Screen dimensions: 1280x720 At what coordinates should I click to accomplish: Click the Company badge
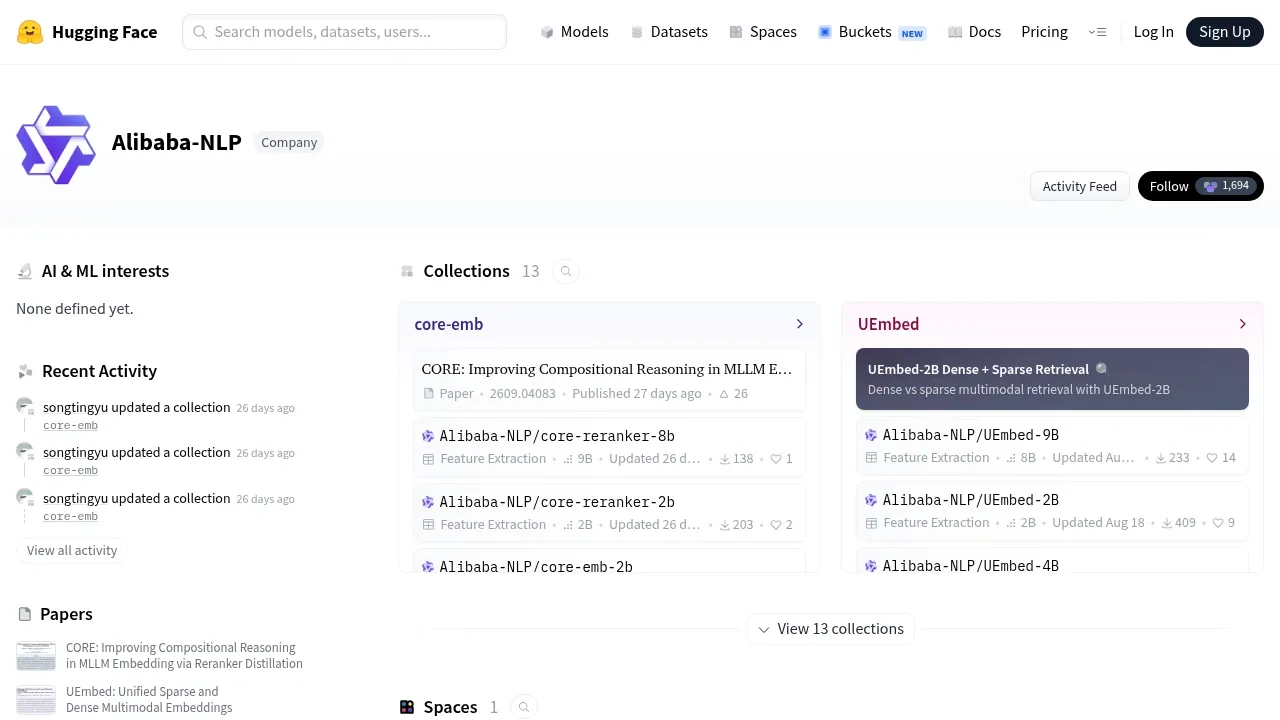(289, 142)
